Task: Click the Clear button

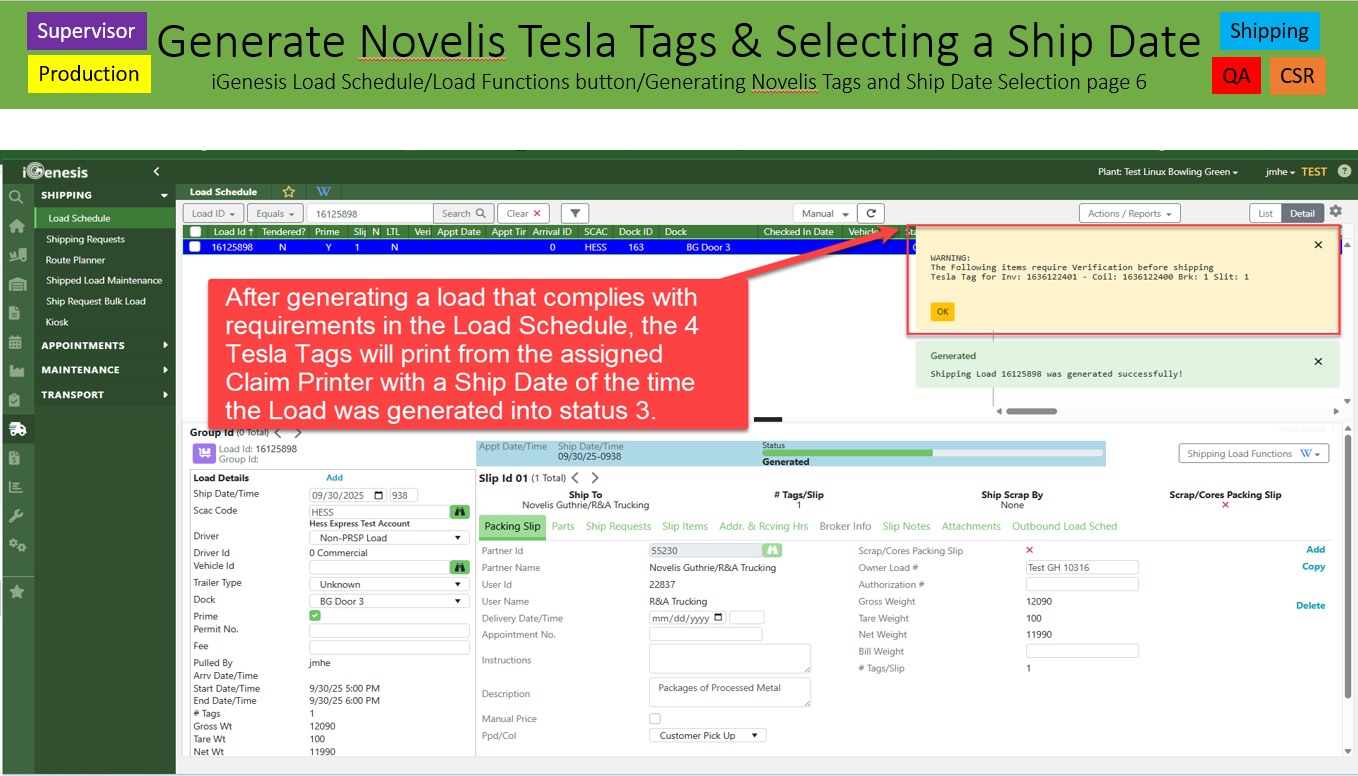Action: click(x=524, y=213)
